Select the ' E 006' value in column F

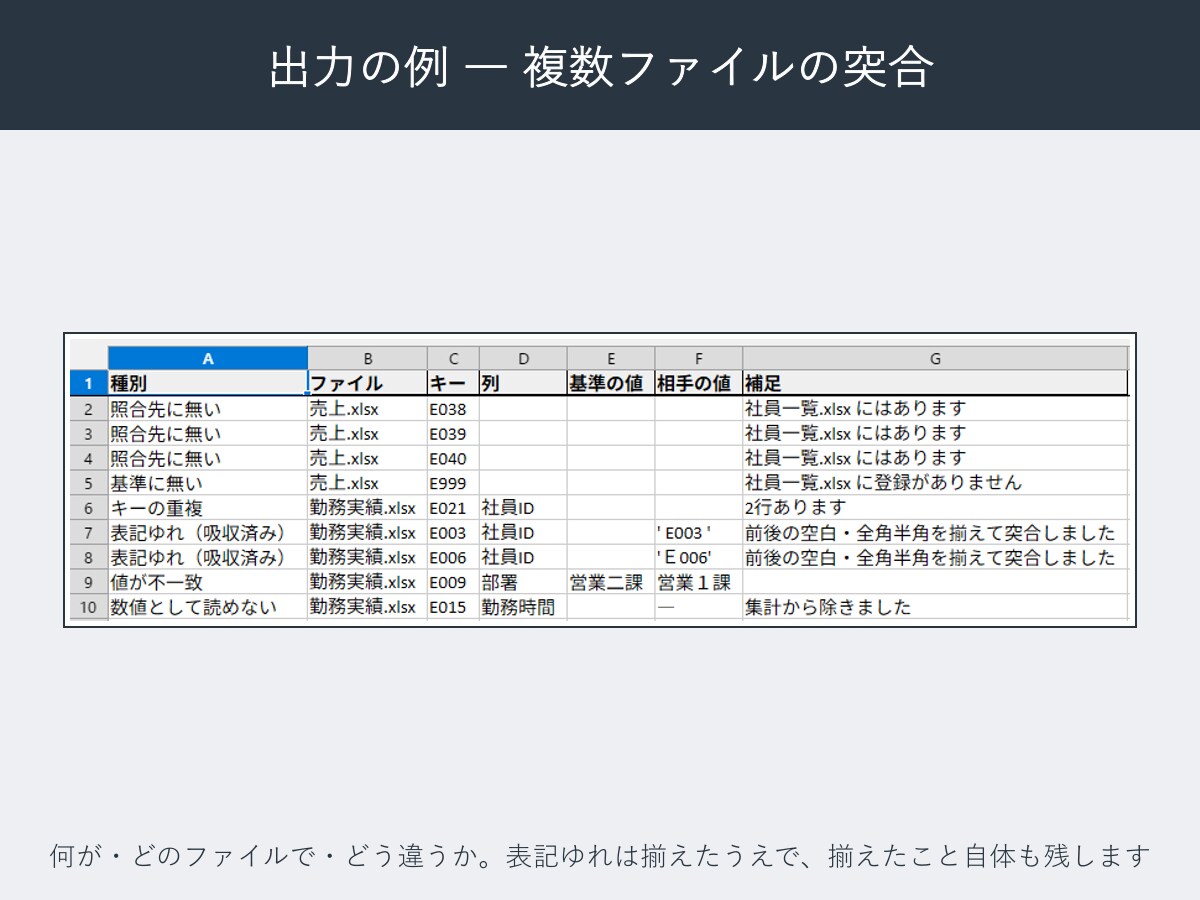point(699,558)
